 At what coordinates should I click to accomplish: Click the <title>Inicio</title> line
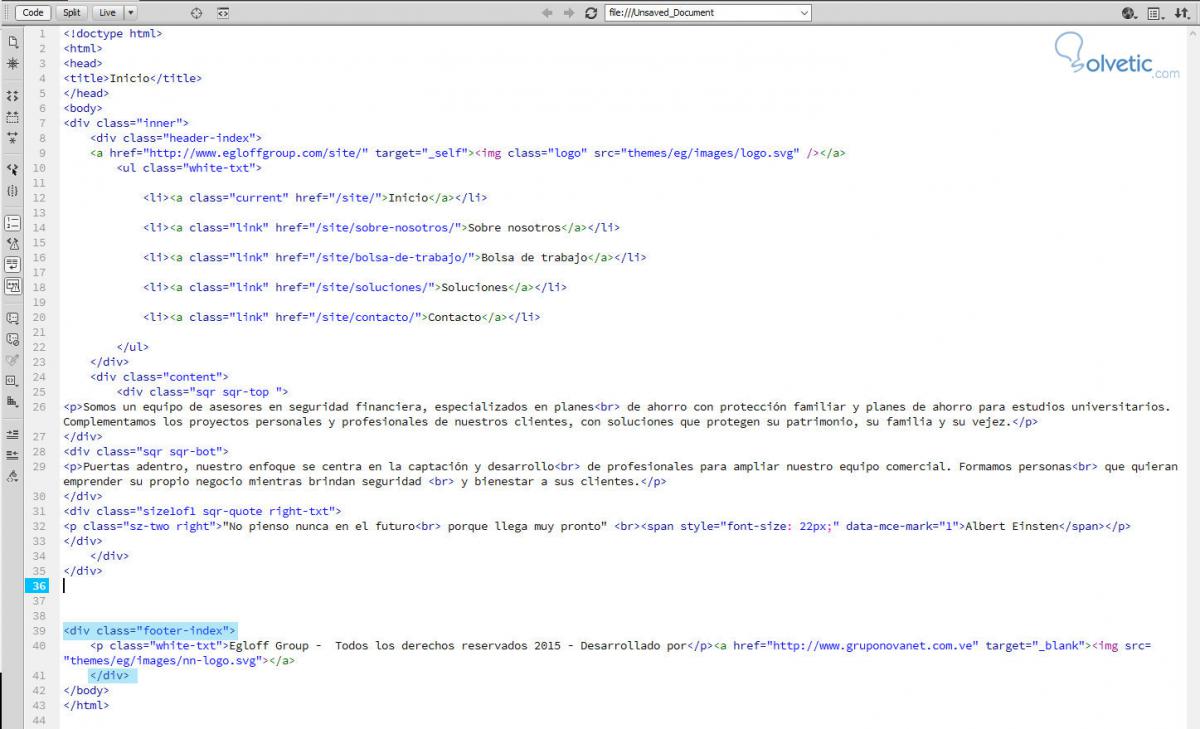click(x=133, y=78)
